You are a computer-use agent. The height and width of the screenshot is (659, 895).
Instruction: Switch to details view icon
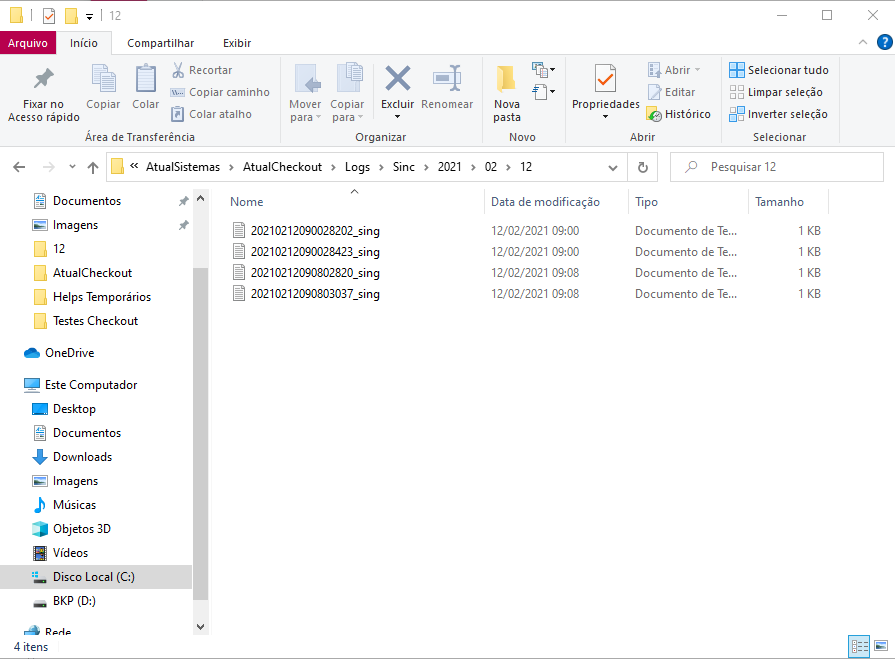859,646
